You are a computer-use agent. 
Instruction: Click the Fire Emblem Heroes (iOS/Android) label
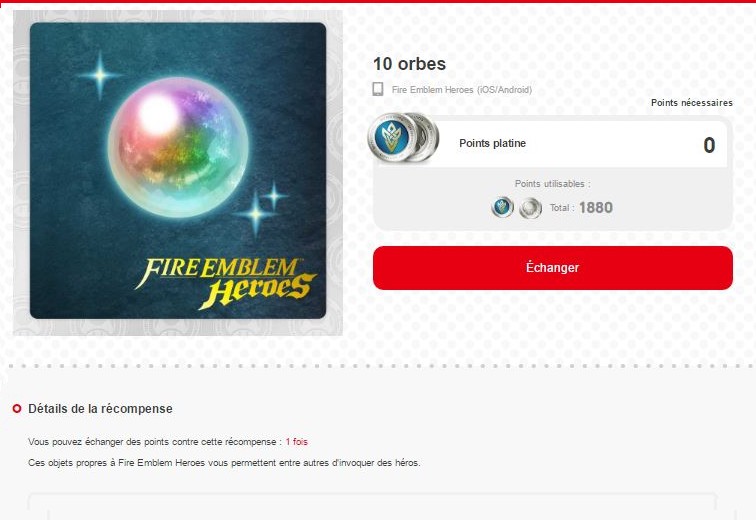(461, 90)
